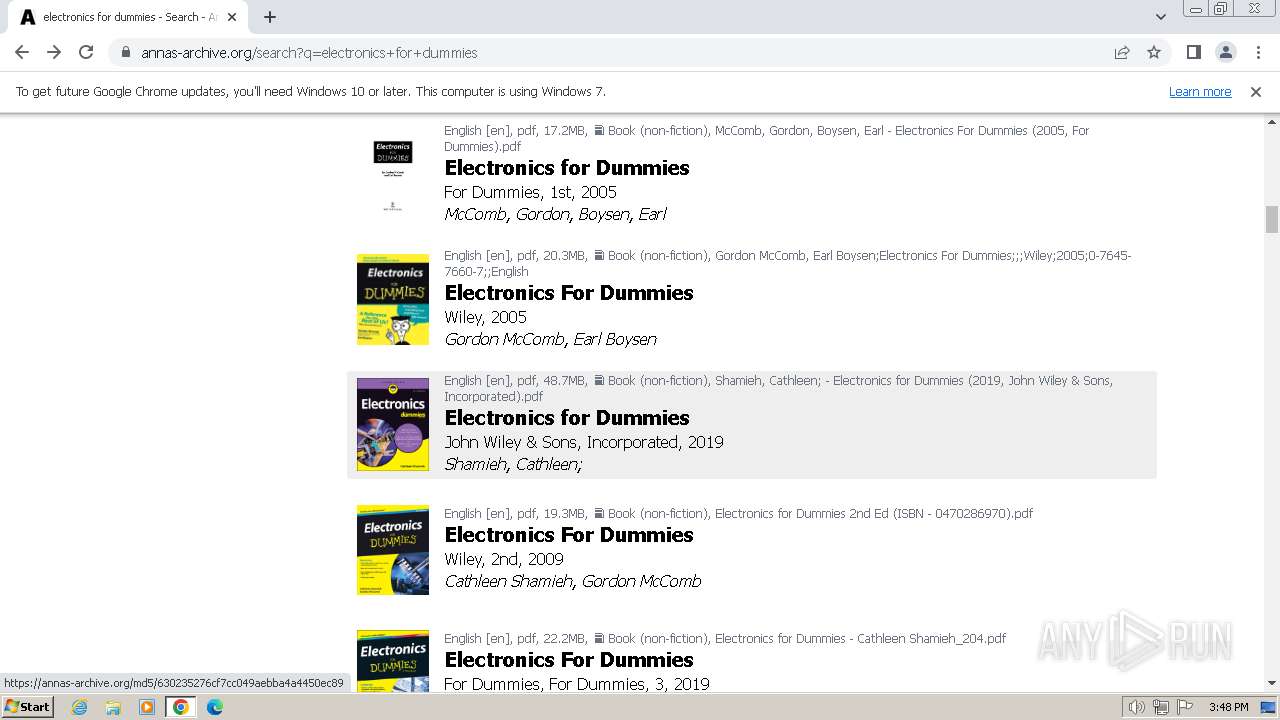Click the 17.2MB pdf metadata line

(766, 138)
